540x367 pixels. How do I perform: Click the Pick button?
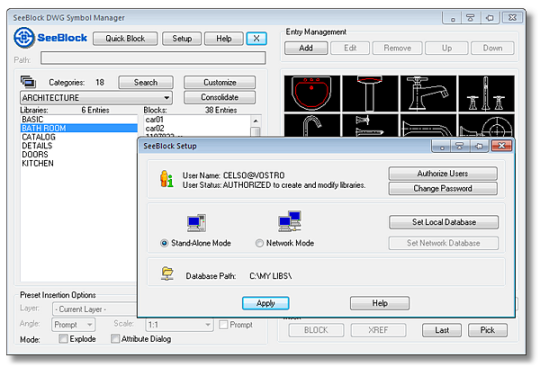488,330
